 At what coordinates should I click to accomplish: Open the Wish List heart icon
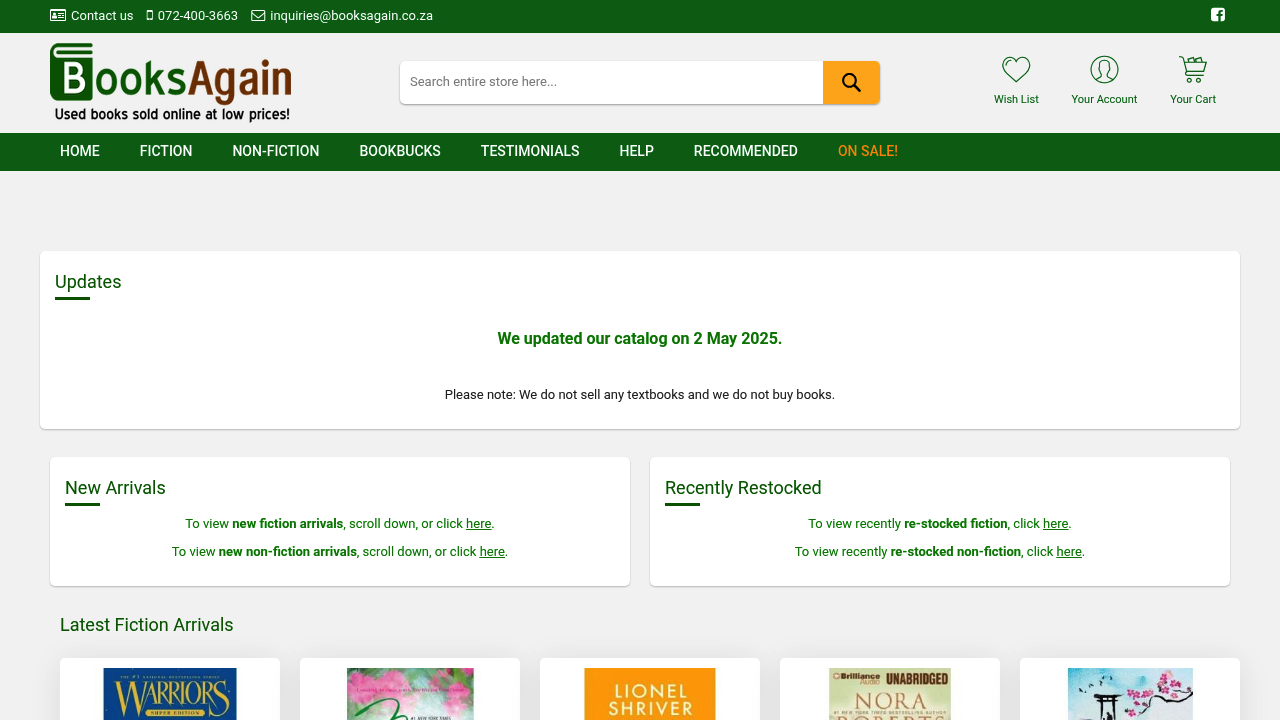[x=1016, y=70]
